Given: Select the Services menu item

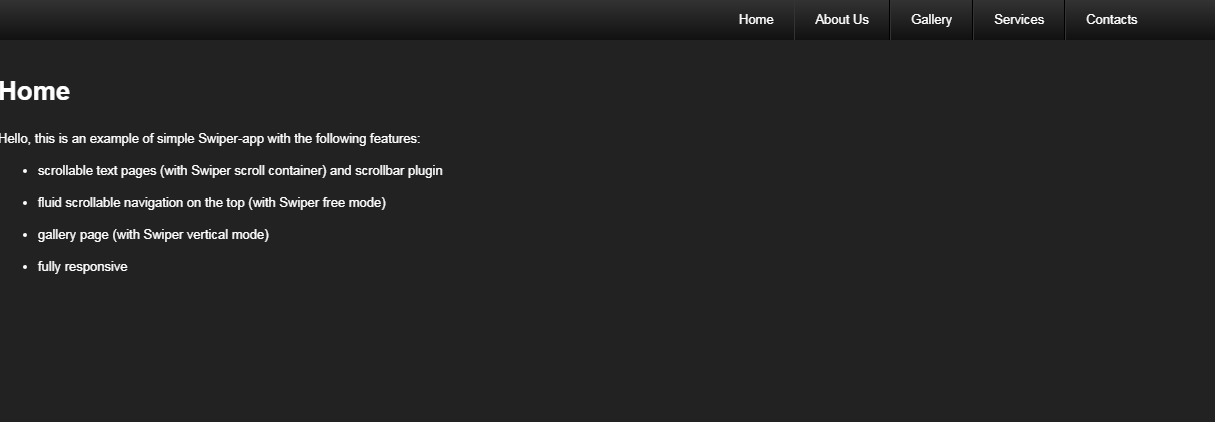Looking at the screenshot, I should [1019, 20].
